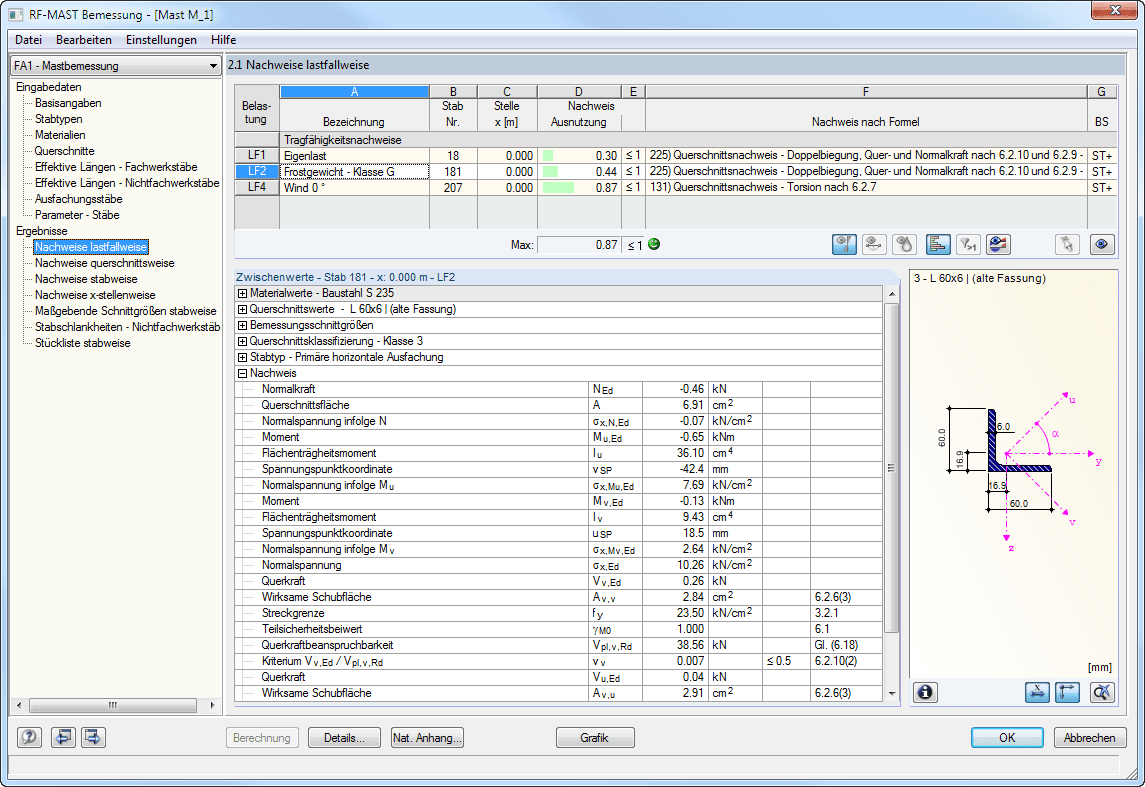
Task: Select Parameter - Stäbe in the tree
Action: 77,215
